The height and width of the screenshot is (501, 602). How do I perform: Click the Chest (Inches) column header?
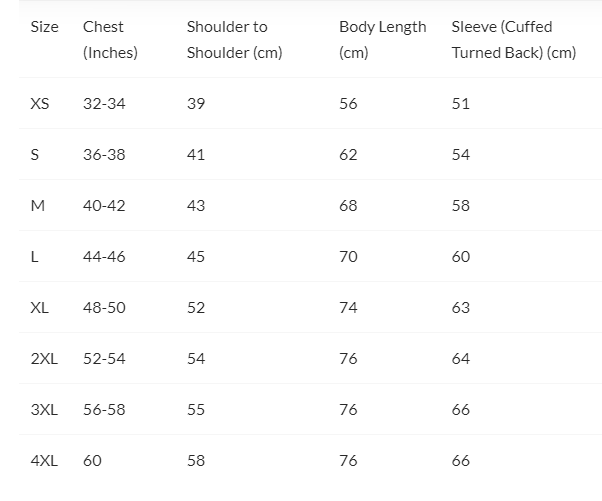tap(110, 40)
